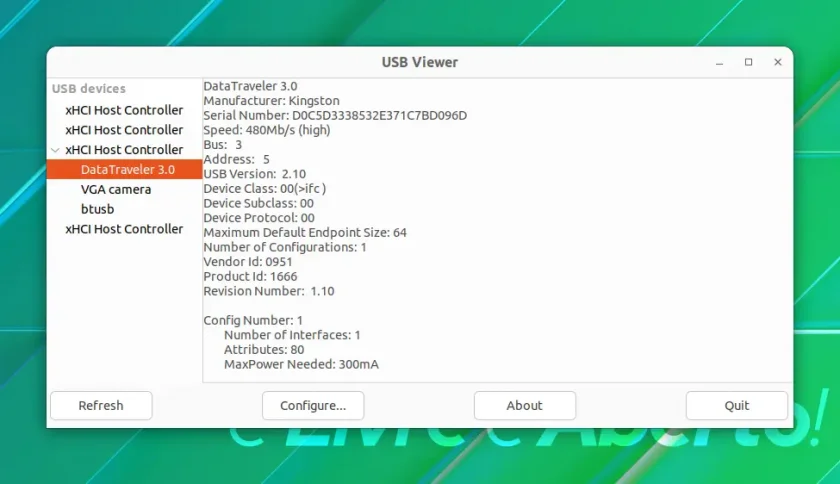Quit the USB Viewer
The height and width of the screenshot is (484, 840).
pyautogui.click(x=737, y=405)
